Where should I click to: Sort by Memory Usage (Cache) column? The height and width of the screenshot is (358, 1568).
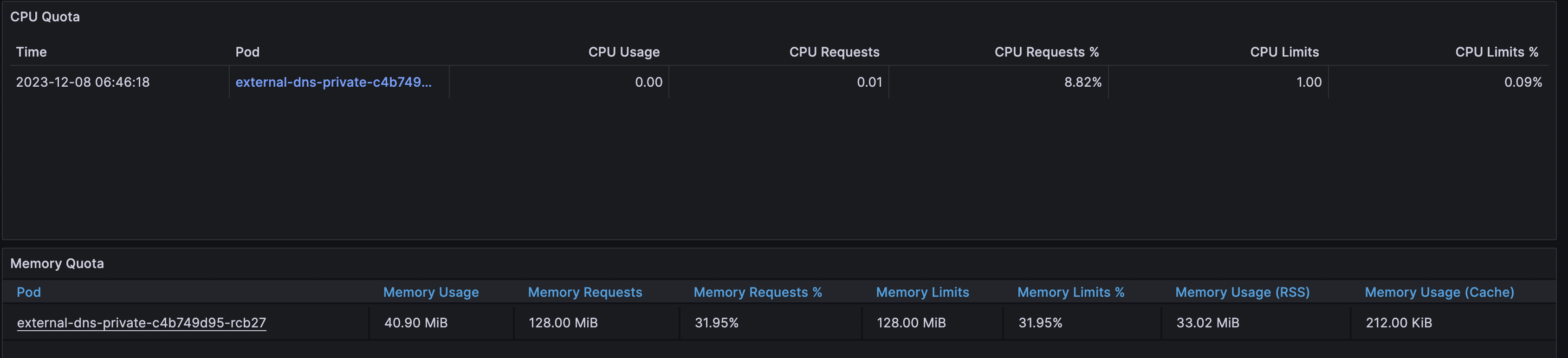[x=1439, y=292]
